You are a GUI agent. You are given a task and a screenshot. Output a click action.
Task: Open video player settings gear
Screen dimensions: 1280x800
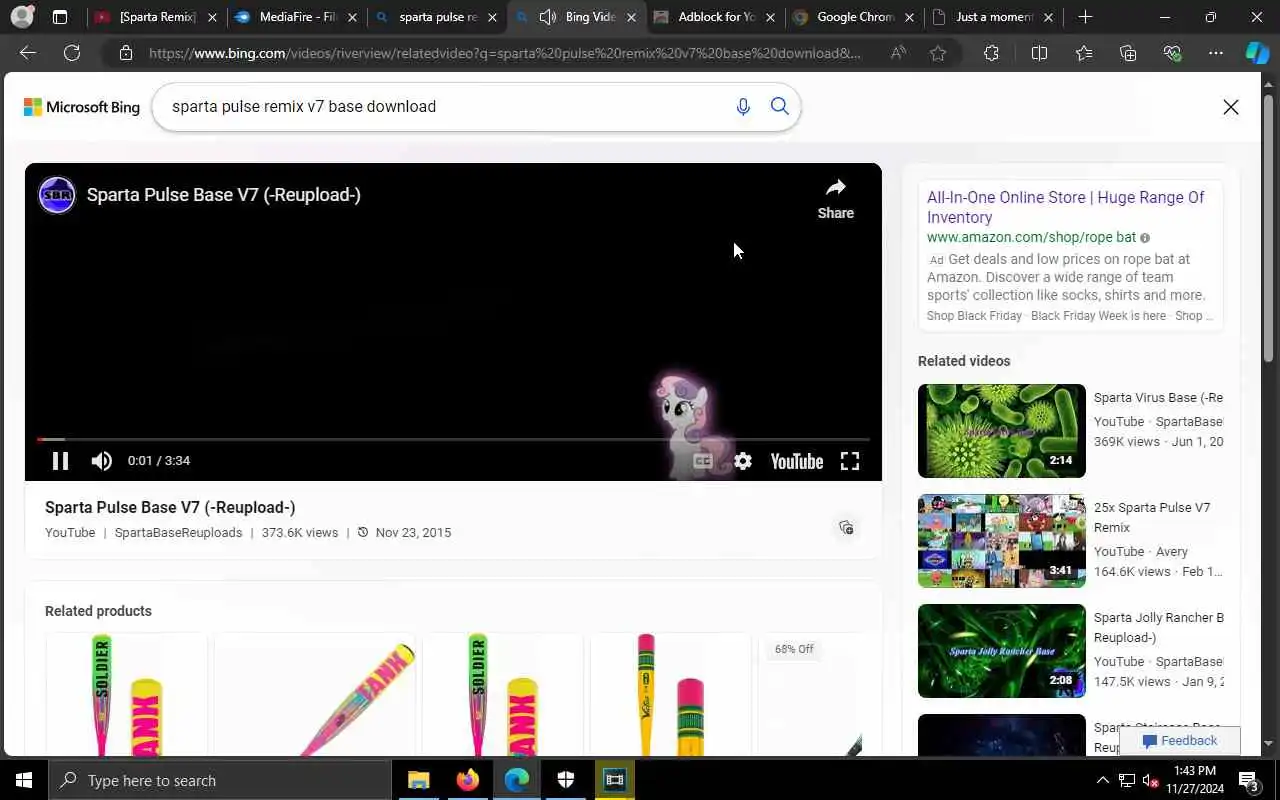click(x=743, y=461)
